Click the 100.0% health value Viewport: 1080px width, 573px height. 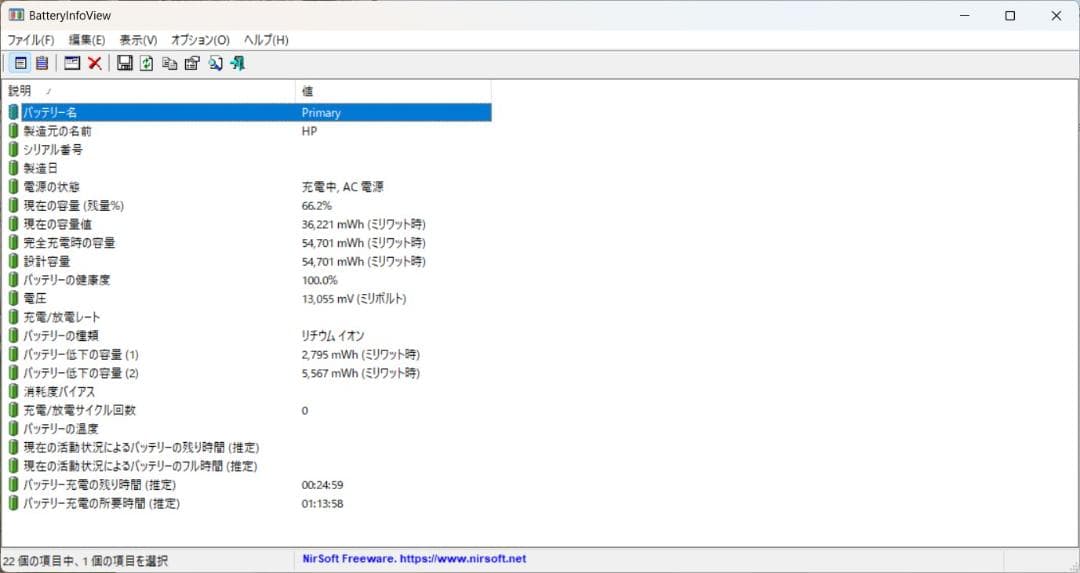tap(320, 280)
